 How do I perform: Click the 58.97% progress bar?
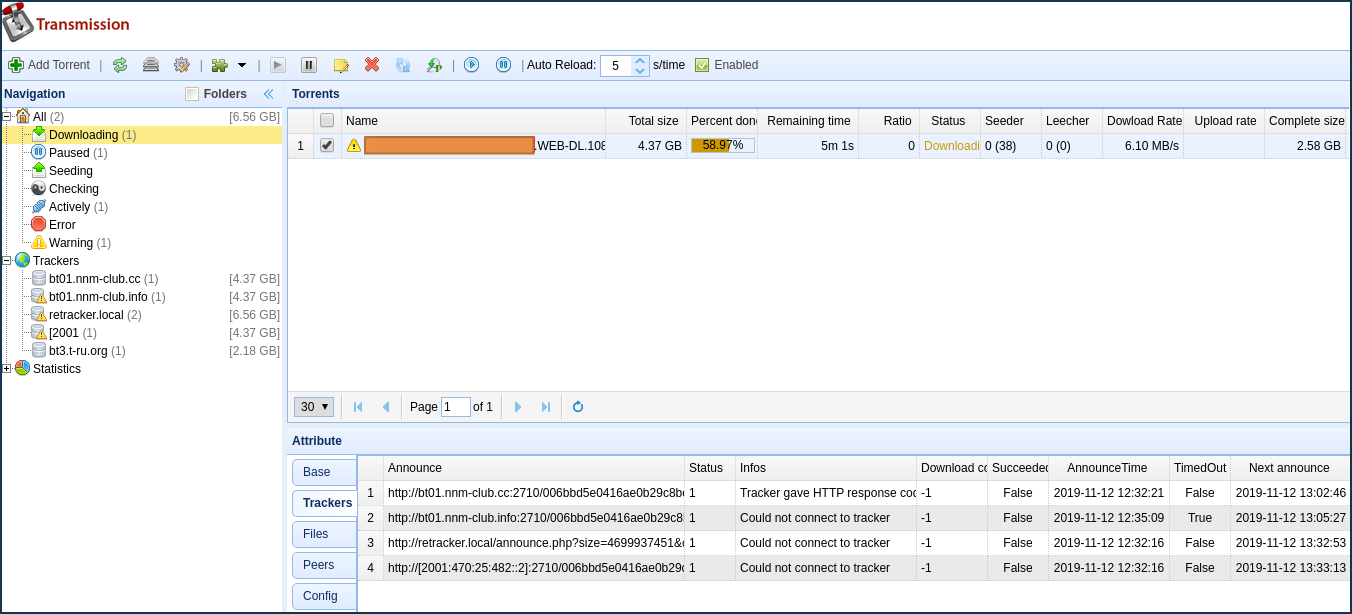[723, 145]
